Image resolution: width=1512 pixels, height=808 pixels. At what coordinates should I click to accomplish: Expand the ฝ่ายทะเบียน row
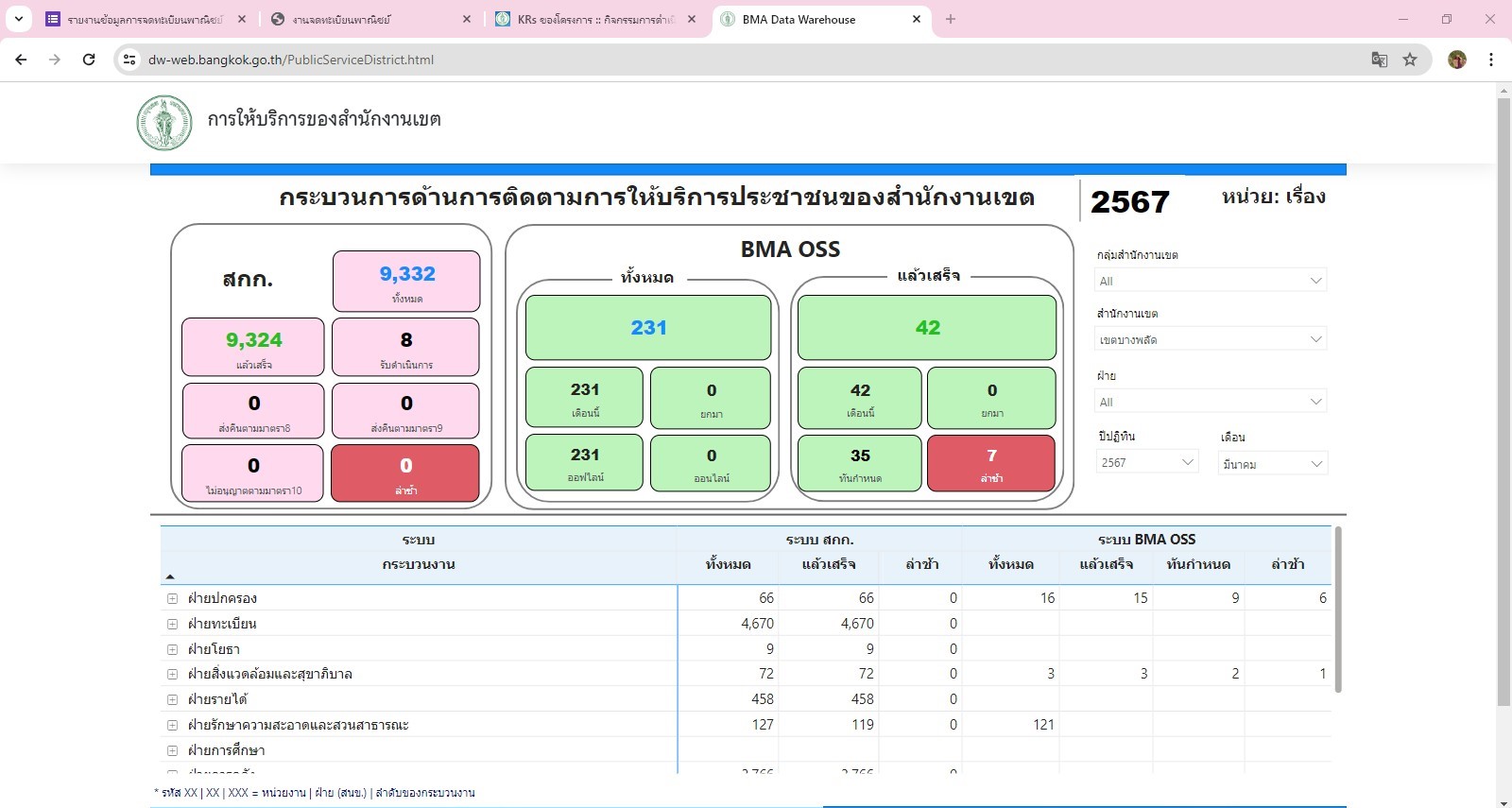172,624
